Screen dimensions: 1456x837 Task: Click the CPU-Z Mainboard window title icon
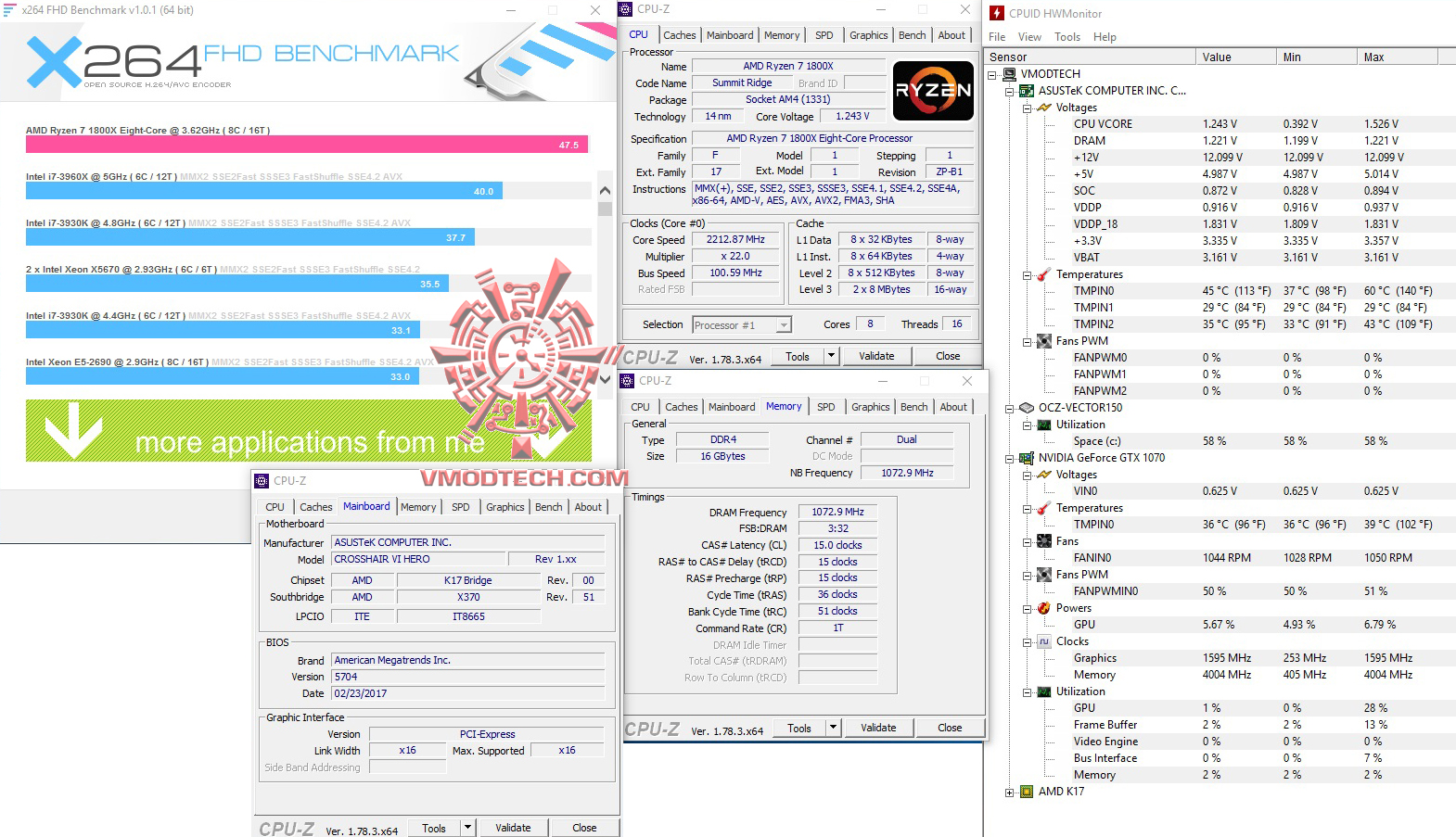pyautogui.click(x=262, y=481)
